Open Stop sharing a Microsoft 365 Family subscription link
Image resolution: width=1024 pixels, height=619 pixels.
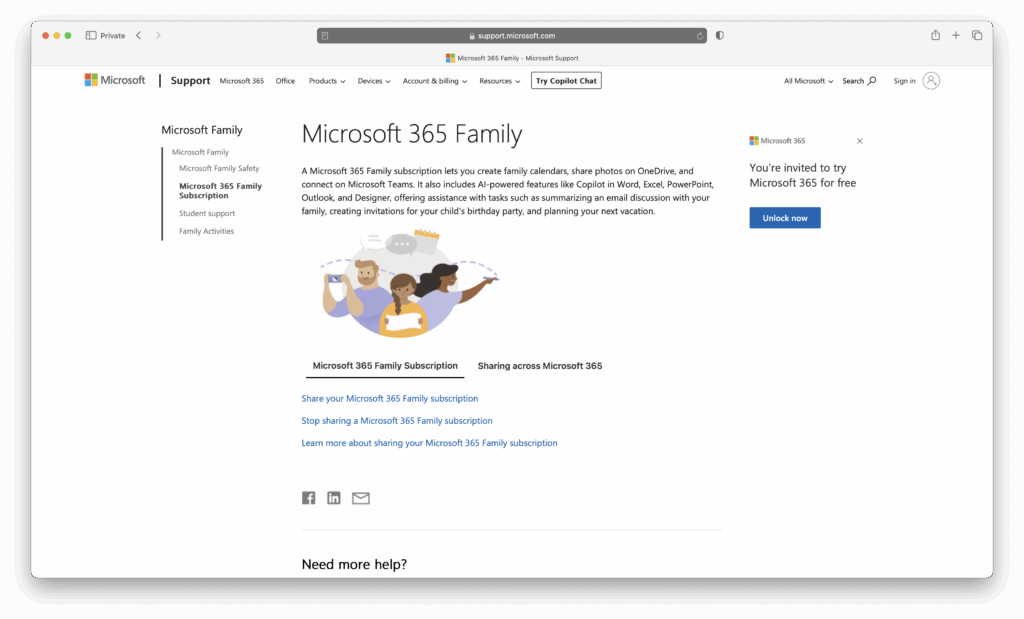coord(397,421)
